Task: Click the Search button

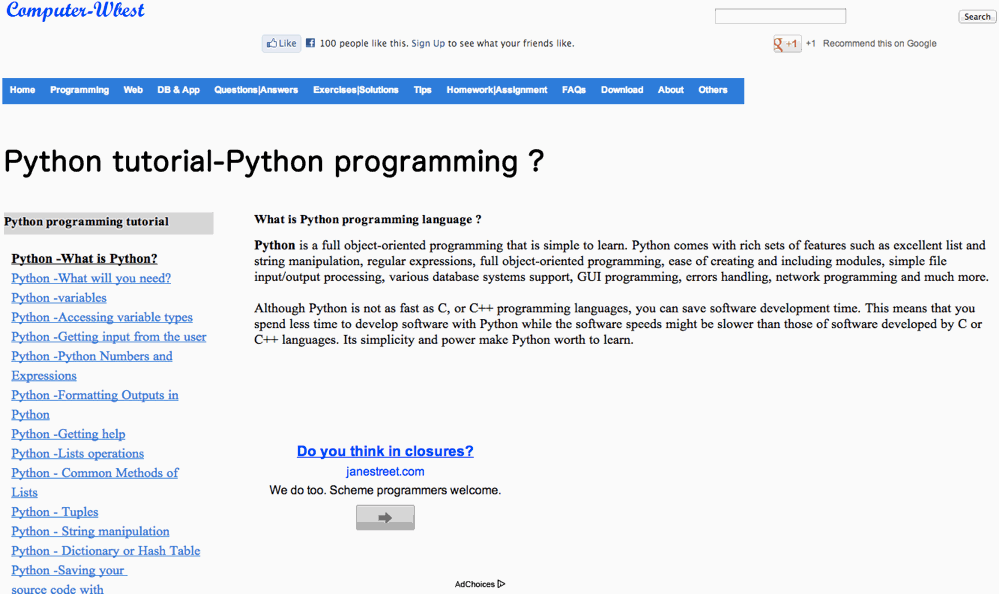Action: click(977, 17)
